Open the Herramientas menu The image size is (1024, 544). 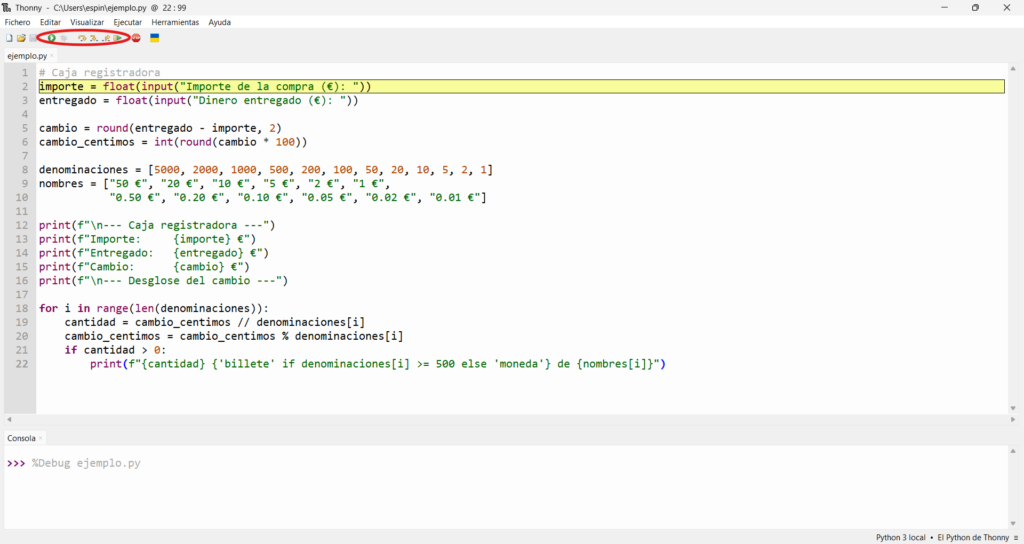tap(175, 22)
